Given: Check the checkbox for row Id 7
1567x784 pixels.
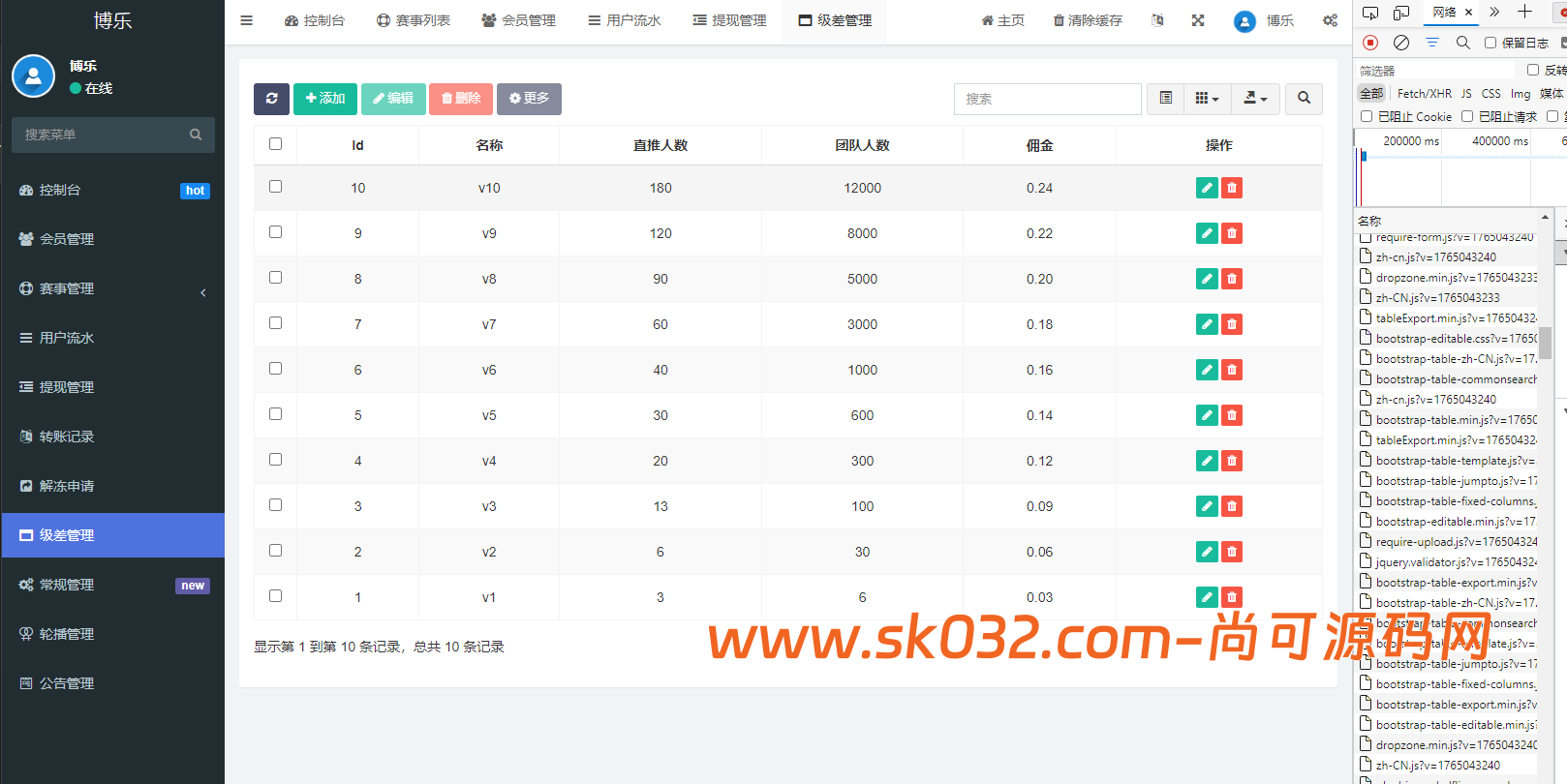Looking at the screenshot, I should 276,323.
